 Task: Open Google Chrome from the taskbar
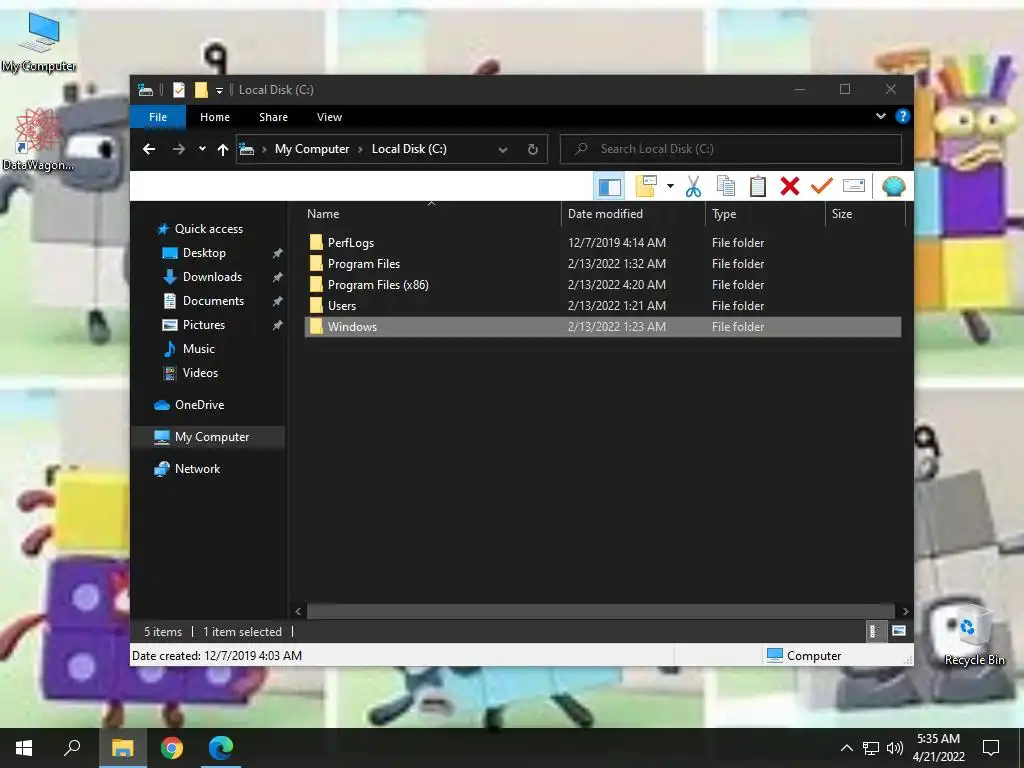[x=172, y=748]
